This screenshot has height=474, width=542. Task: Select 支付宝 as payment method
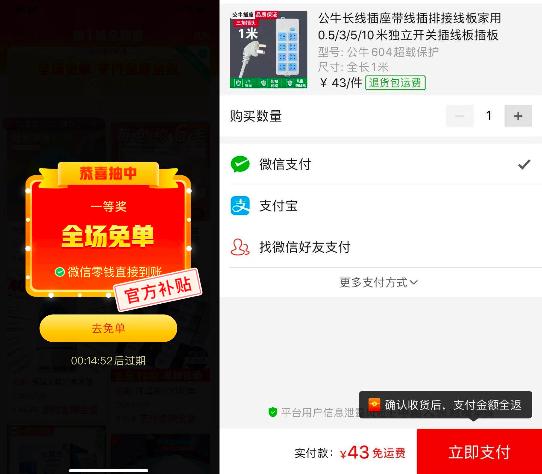pyautogui.click(x=381, y=206)
